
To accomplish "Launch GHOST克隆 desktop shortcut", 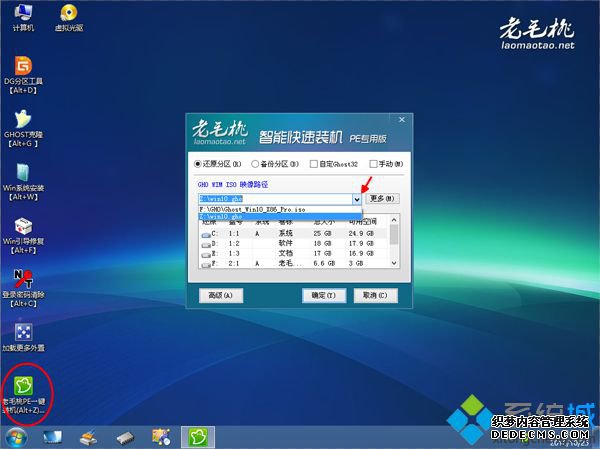I will (x=23, y=128).
